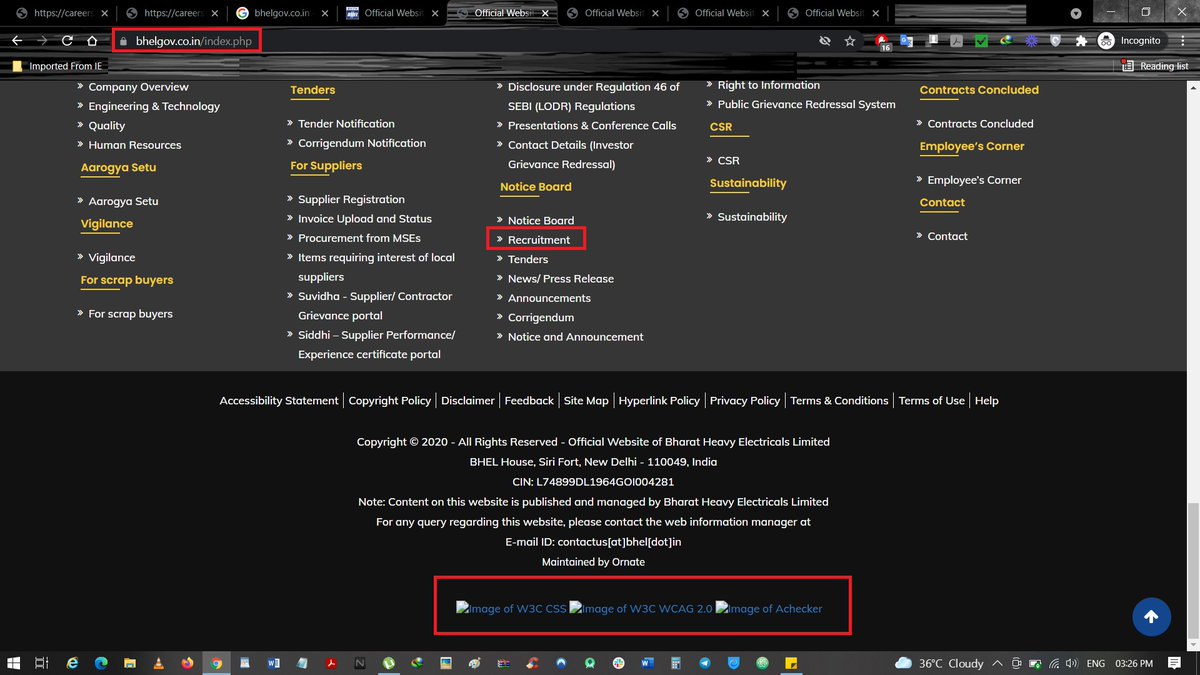1200x675 pixels.
Task: Click the Incognito profile badge
Action: pyautogui.click(x=1130, y=41)
